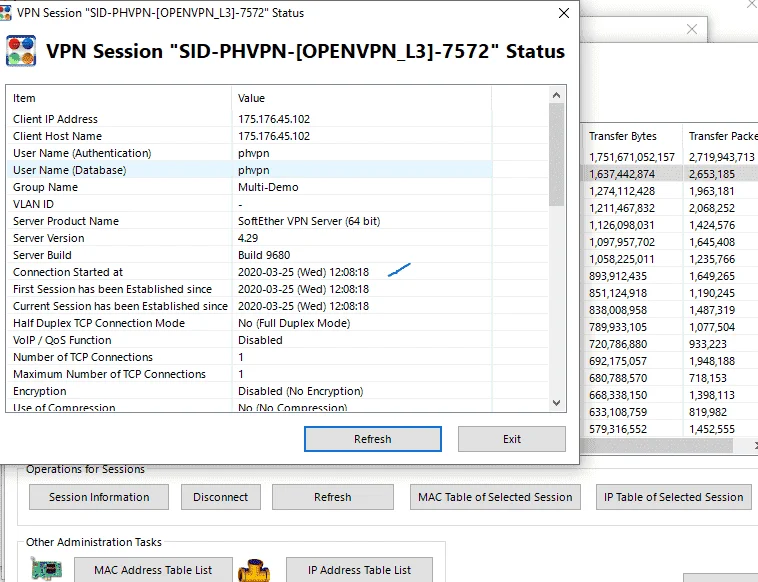758x582 pixels.
Task: Select Maximum Number of TCP Connections row
Action: (x=249, y=374)
